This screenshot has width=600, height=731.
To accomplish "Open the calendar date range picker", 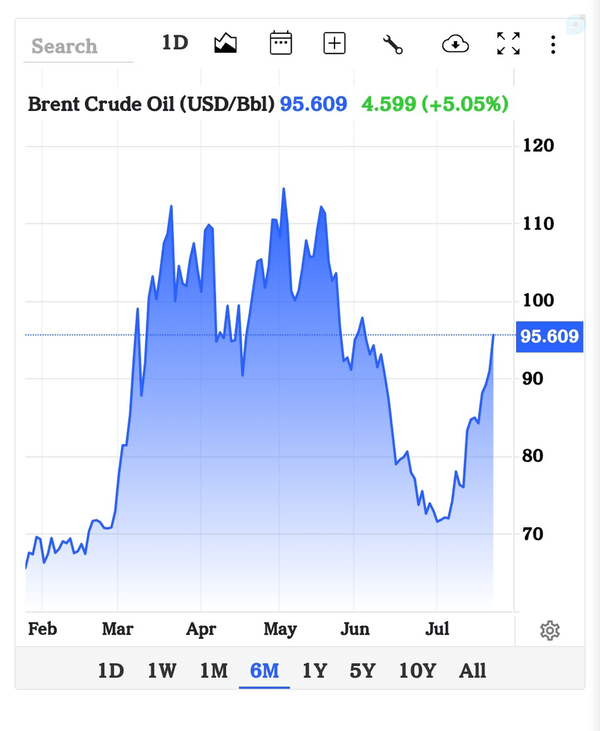I will [281, 43].
